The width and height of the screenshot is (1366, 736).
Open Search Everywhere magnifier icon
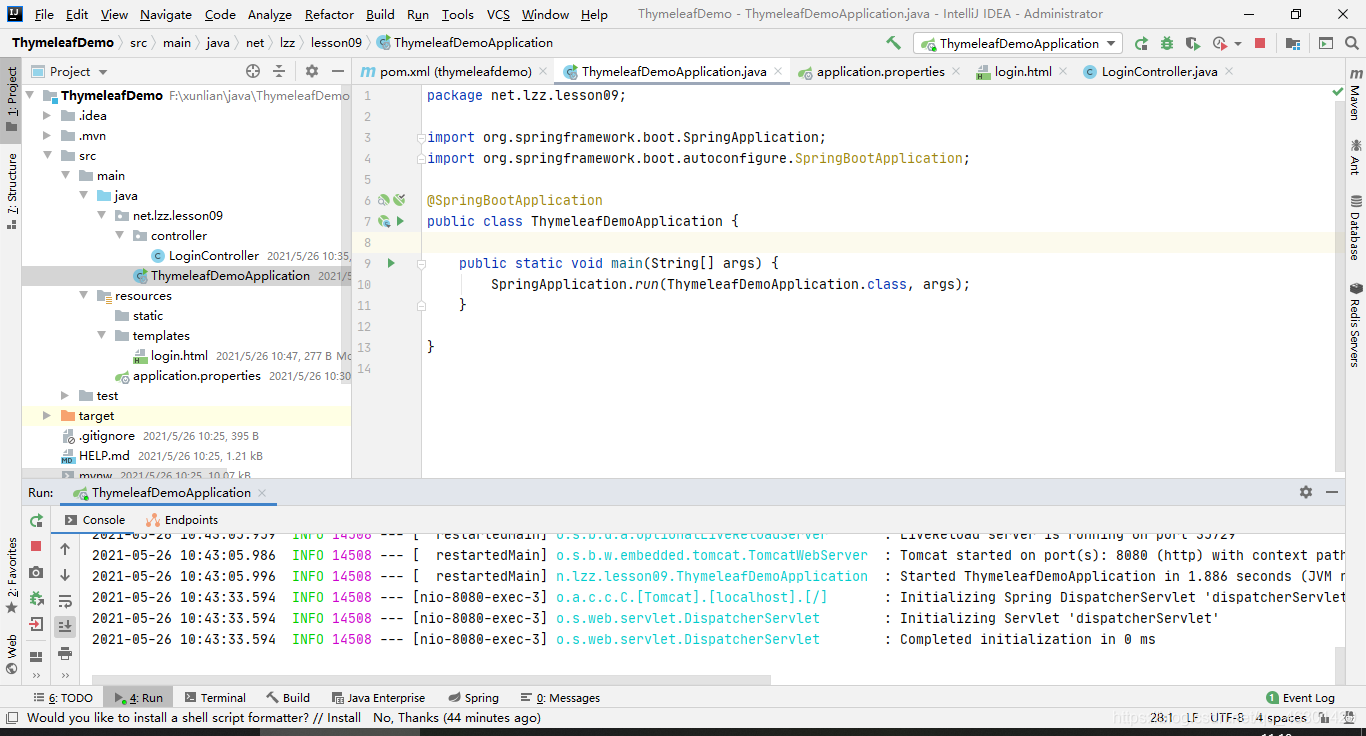tap(1352, 43)
